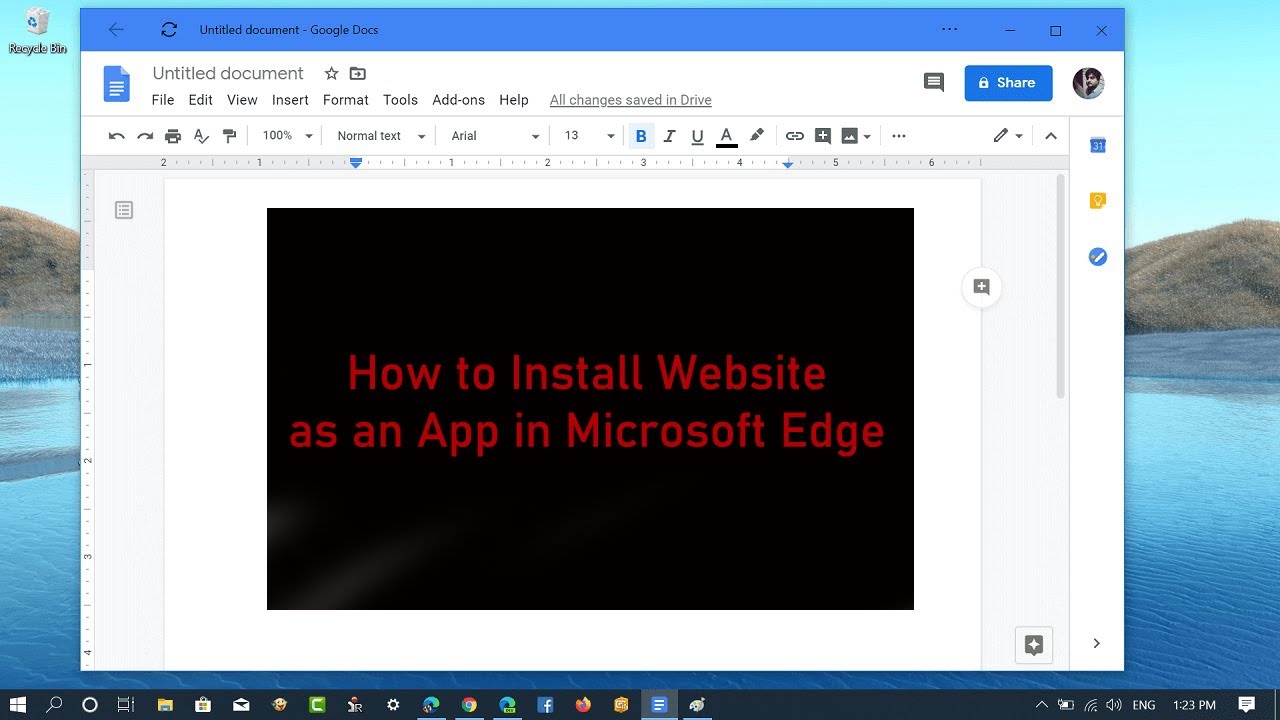Open the zoom 100% dropdown
This screenshot has height=720, width=1280.
[287, 136]
